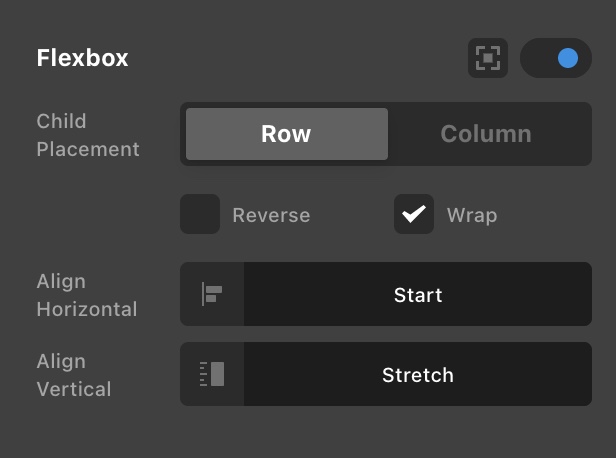The width and height of the screenshot is (616, 458).
Task: Open the Align Horizontal Start dropdown
Action: [418, 294]
